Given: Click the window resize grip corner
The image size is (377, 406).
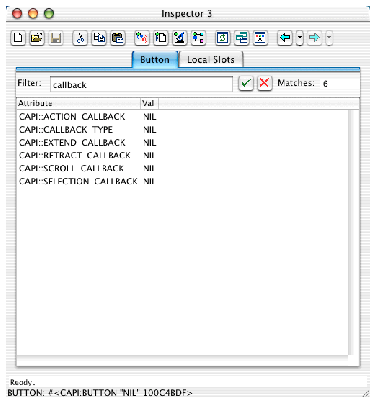Looking at the screenshot, I should point(366,393).
